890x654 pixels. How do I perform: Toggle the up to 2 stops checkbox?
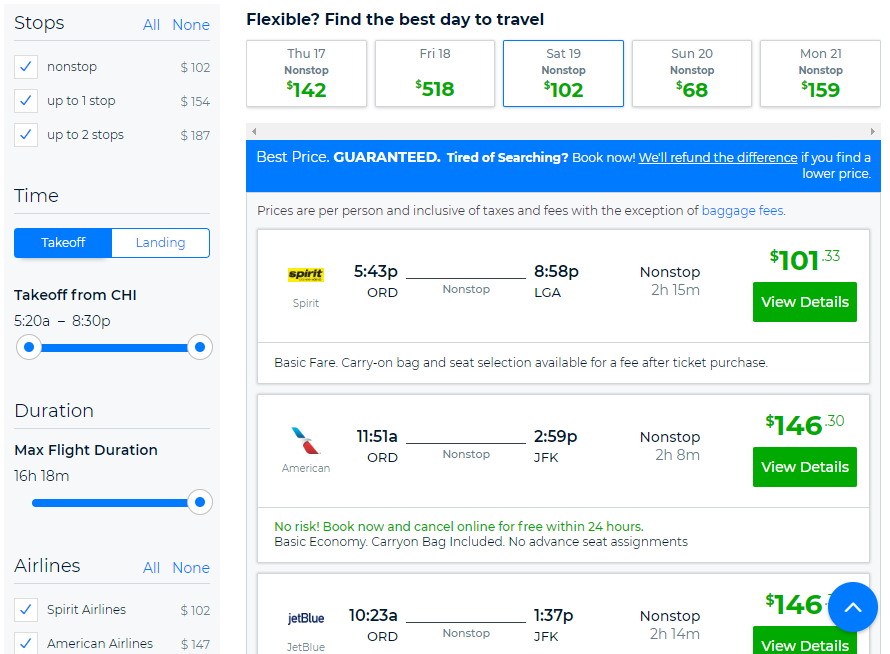[x=26, y=135]
